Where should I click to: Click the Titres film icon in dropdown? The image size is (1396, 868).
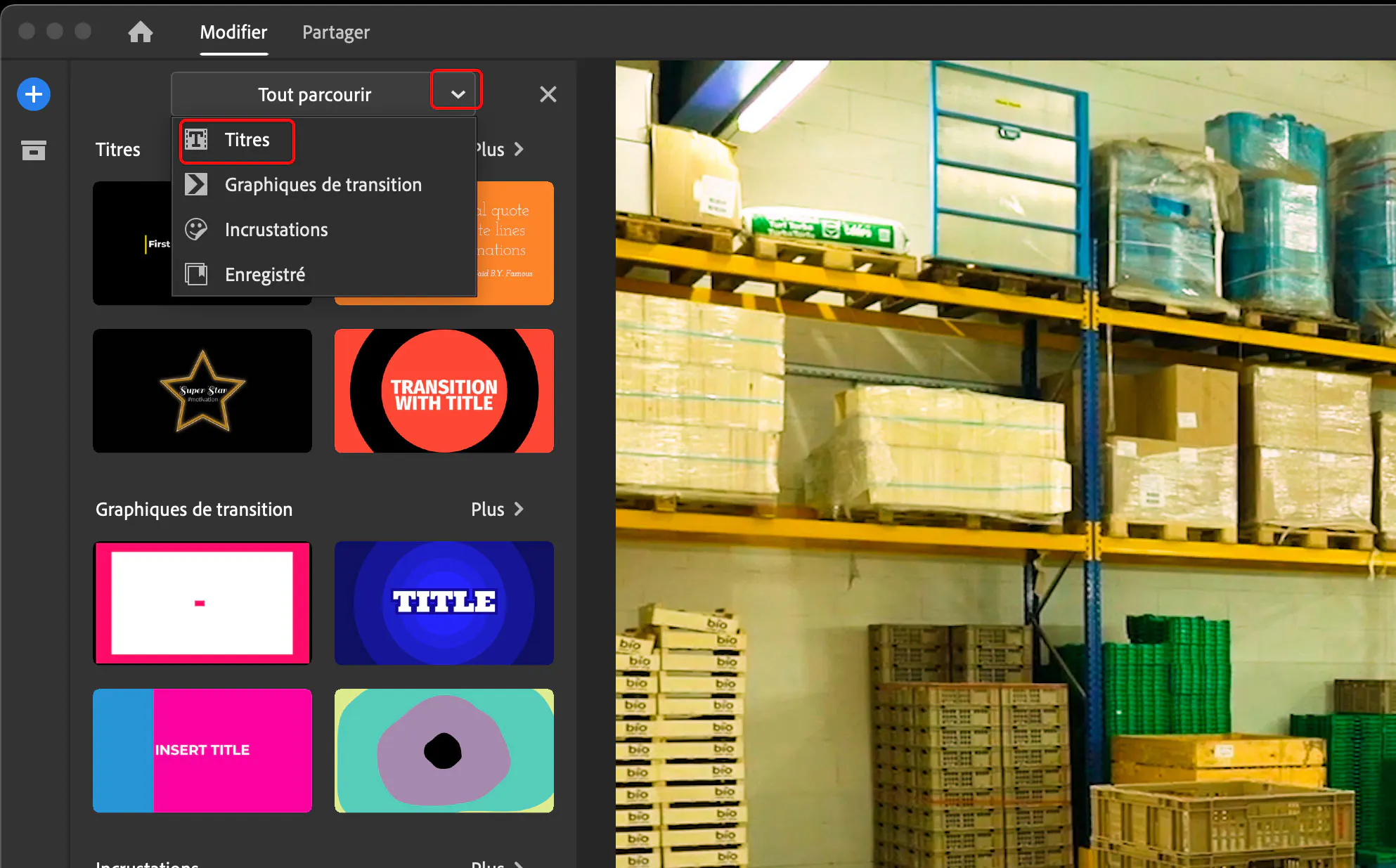coord(196,140)
